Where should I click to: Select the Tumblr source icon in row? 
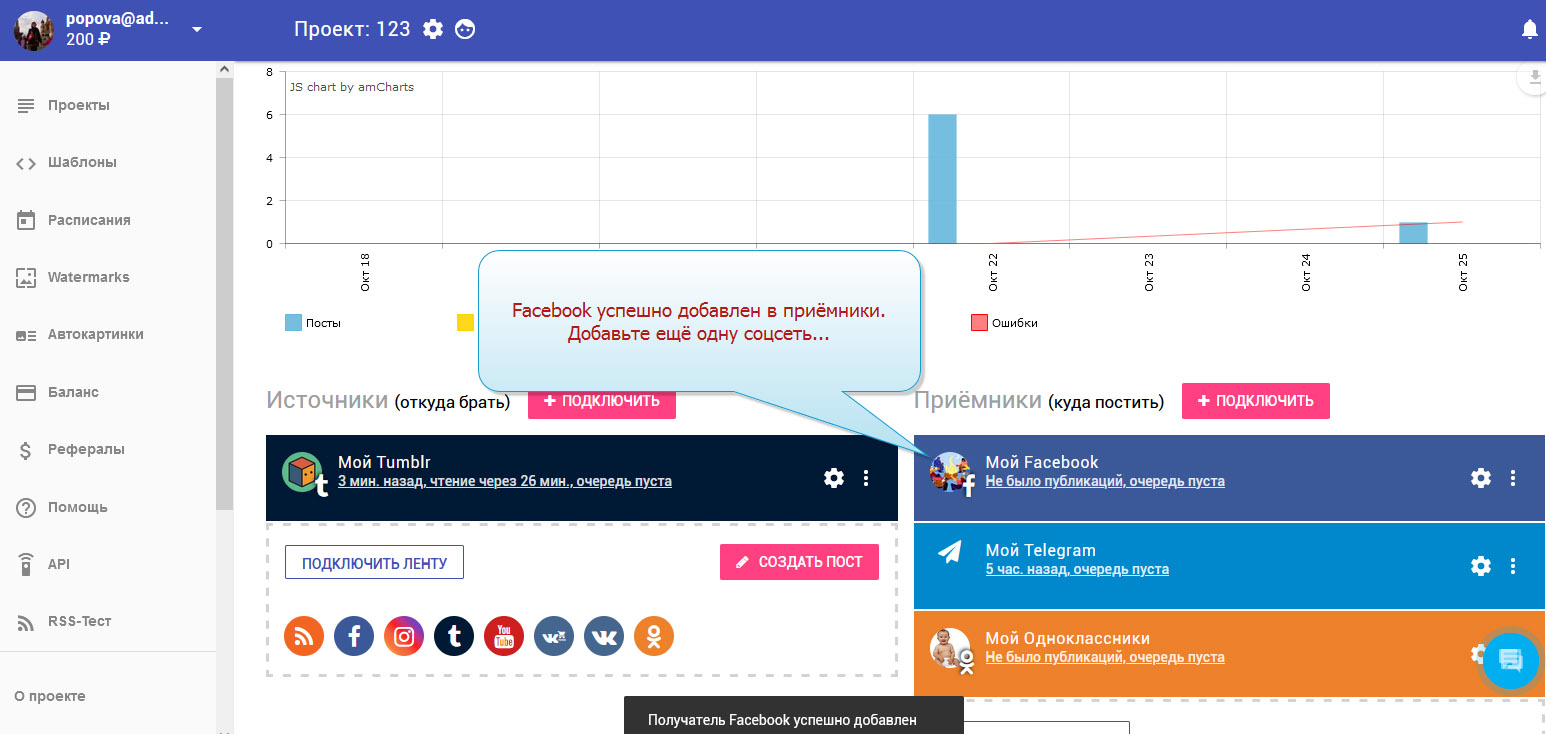coord(454,636)
